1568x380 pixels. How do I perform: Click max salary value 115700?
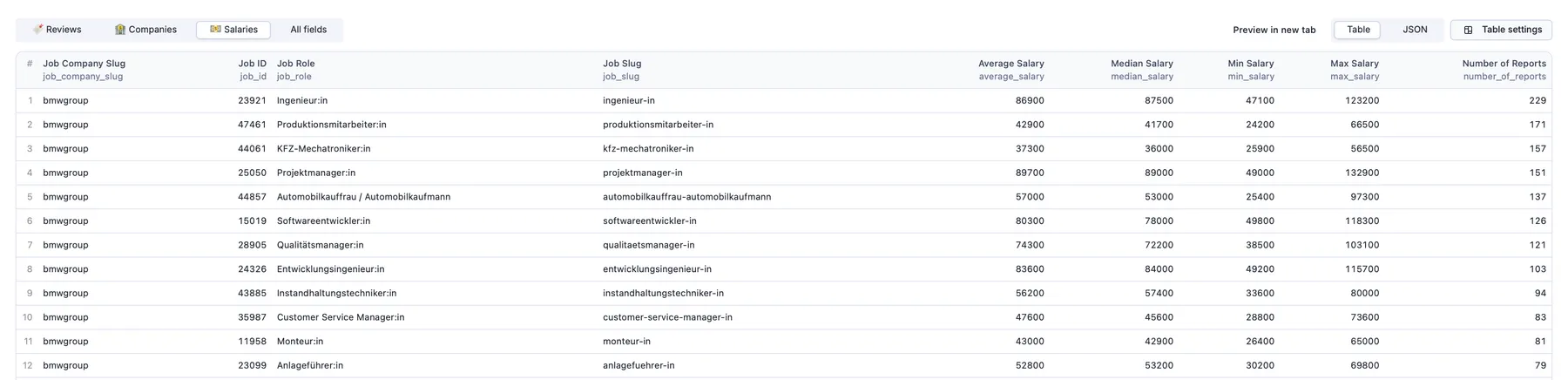tap(1362, 269)
